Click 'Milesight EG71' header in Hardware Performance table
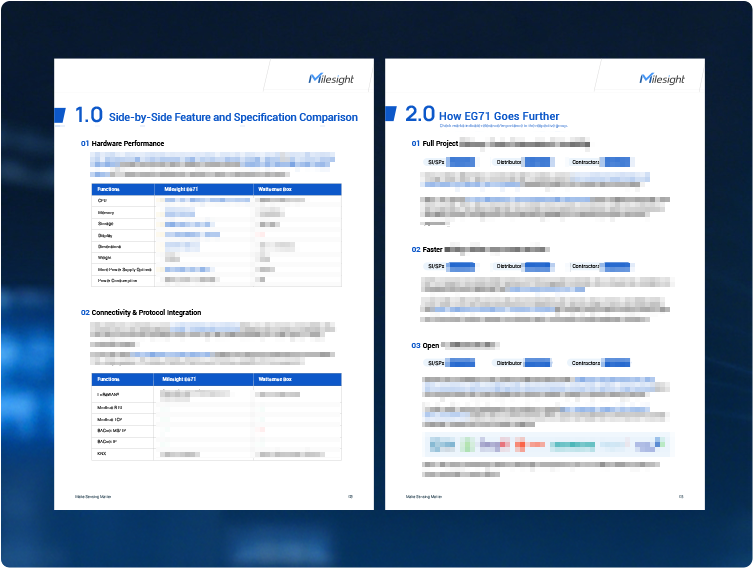This screenshot has width=753, height=568. [181, 189]
